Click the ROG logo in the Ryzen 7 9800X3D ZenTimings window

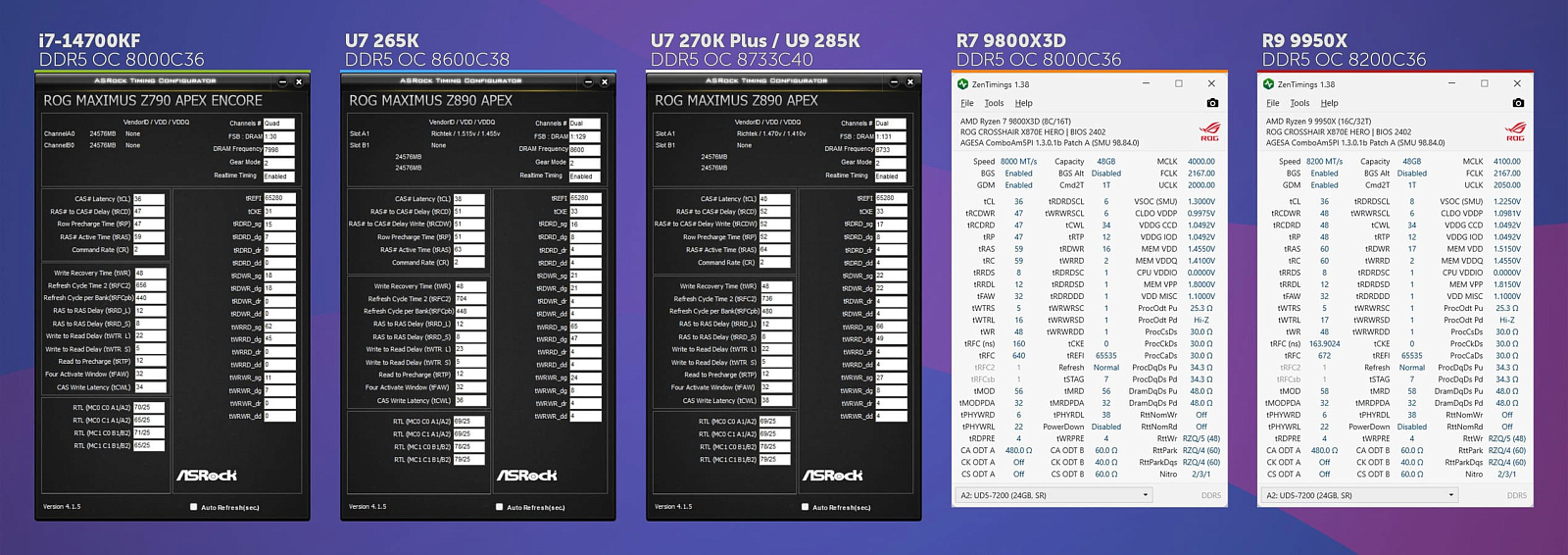1209,131
